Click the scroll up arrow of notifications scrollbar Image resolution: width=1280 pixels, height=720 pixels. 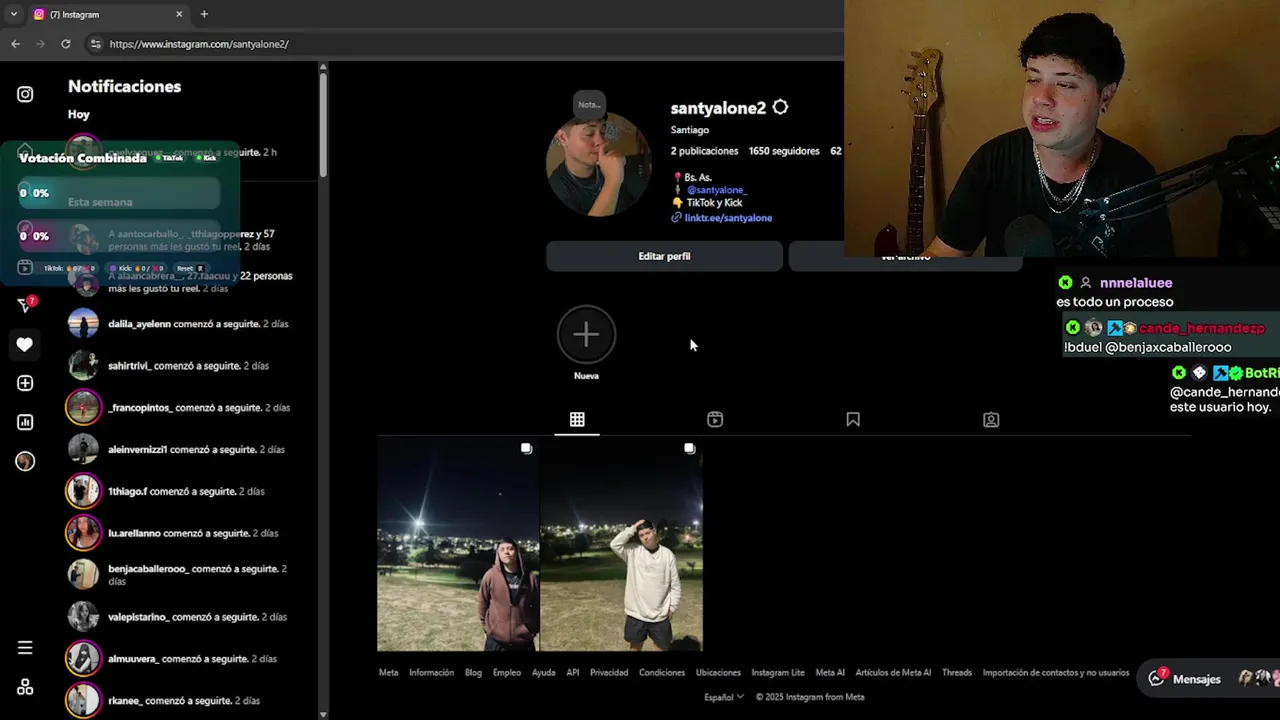322,67
